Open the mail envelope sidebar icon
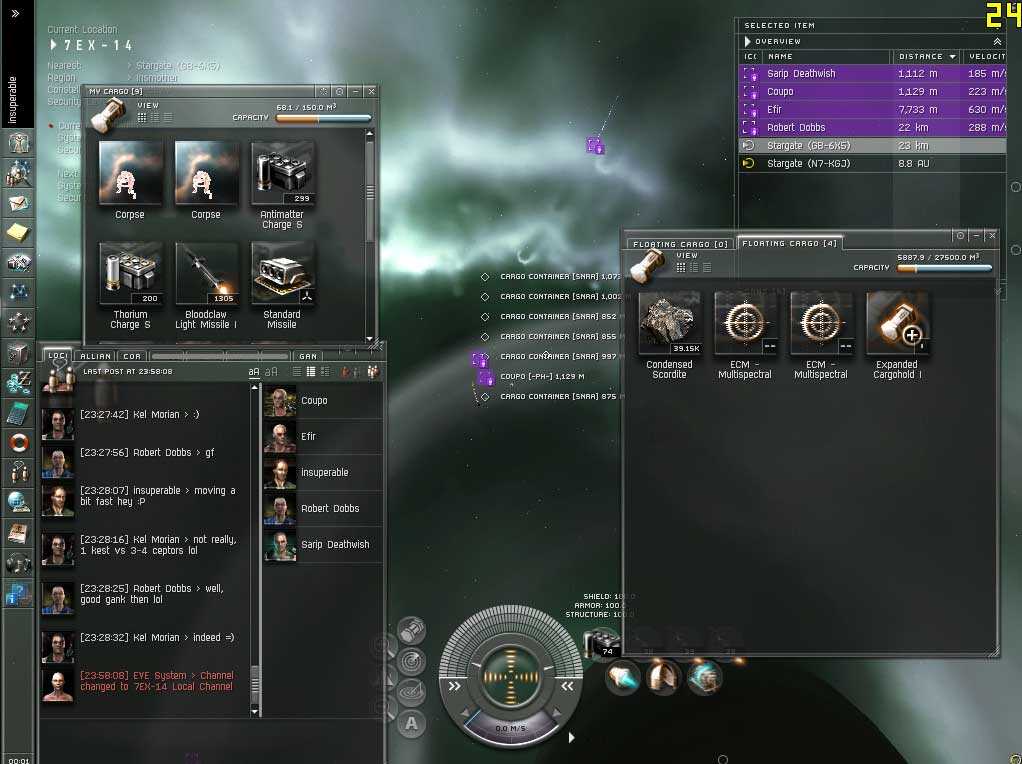The width and height of the screenshot is (1022, 764). (x=18, y=203)
